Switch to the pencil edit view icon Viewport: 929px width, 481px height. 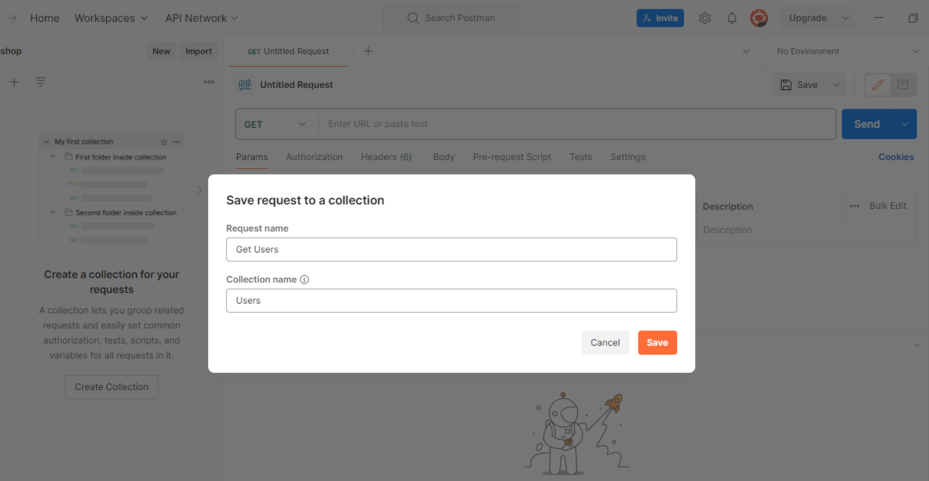877,85
